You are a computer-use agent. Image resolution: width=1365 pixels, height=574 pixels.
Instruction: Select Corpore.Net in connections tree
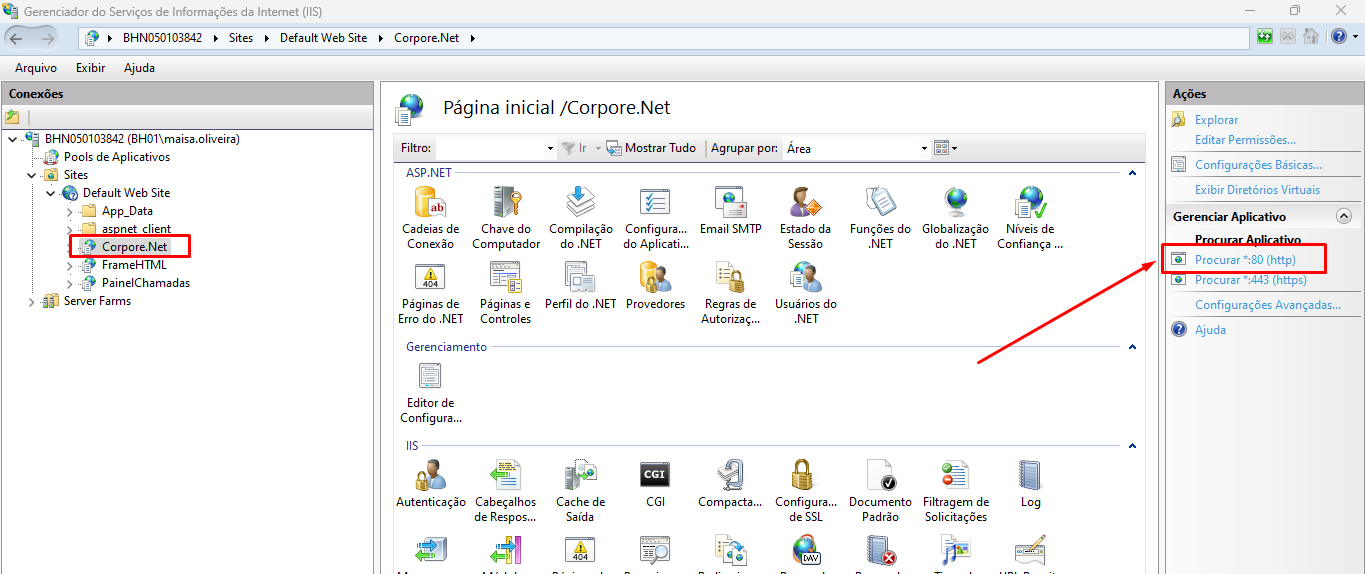pos(134,247)
